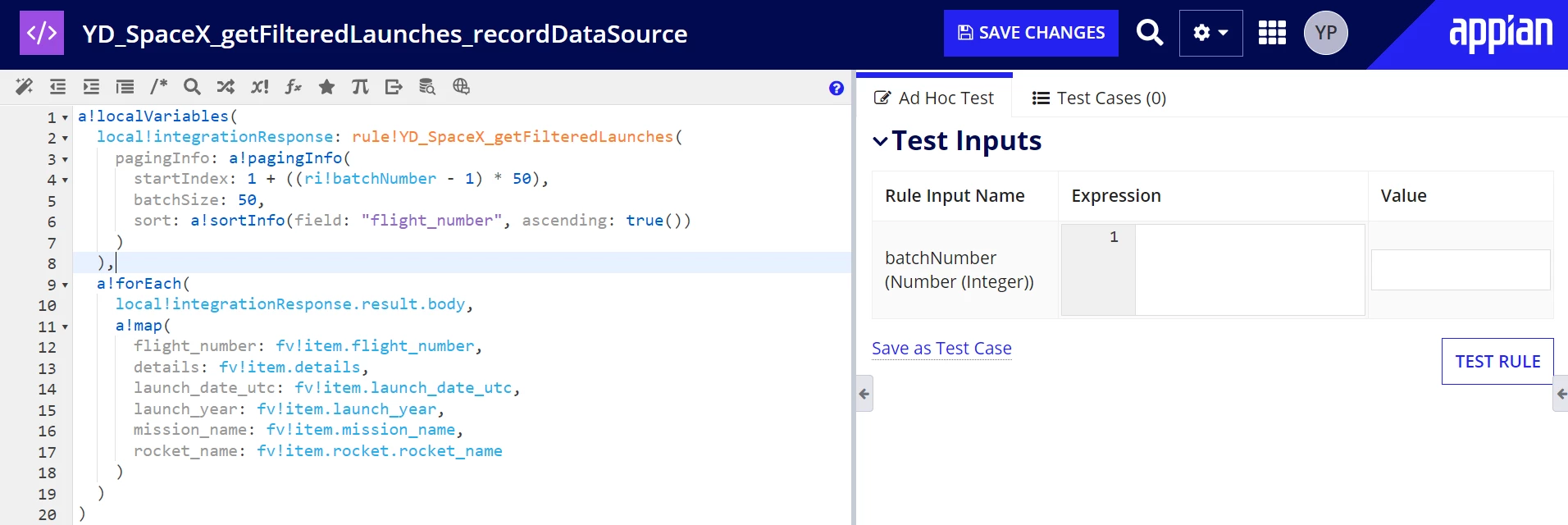Click the pi constant toolbar icon
Screen dimensions: 1568x525
point(360,86)
